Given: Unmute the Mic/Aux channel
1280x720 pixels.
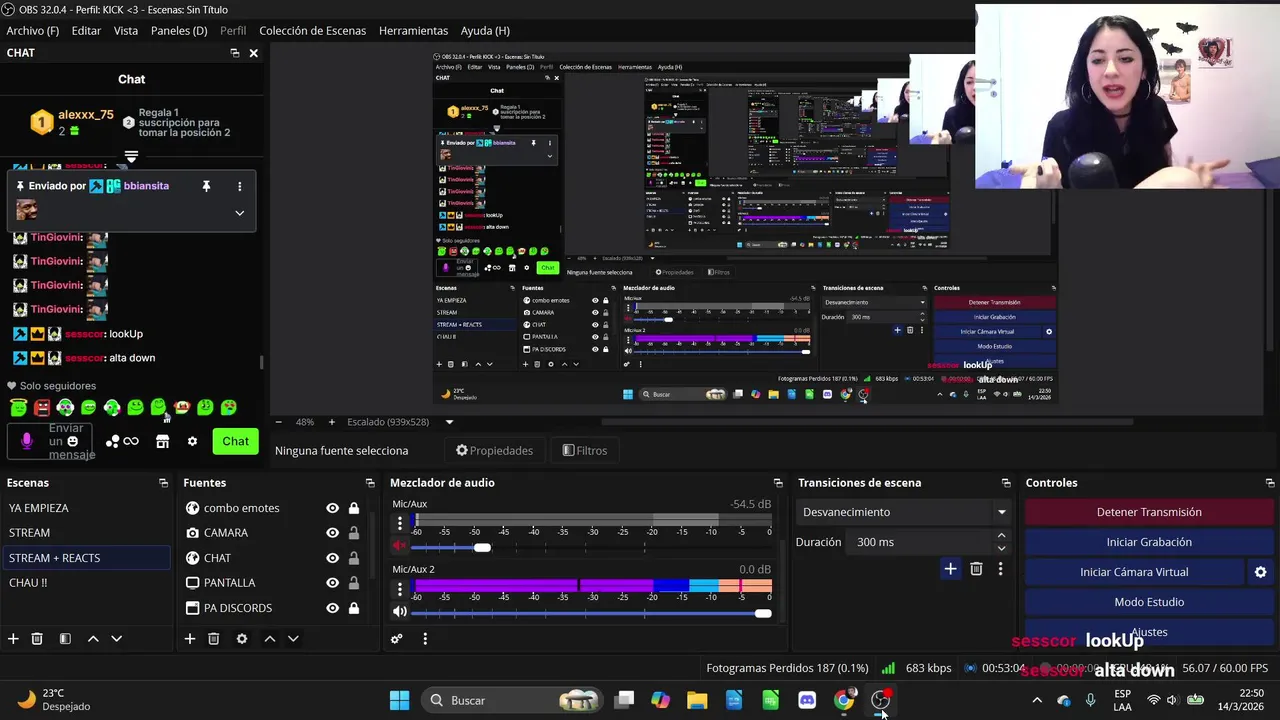Looking at the screenshot, I should (400, 546).
